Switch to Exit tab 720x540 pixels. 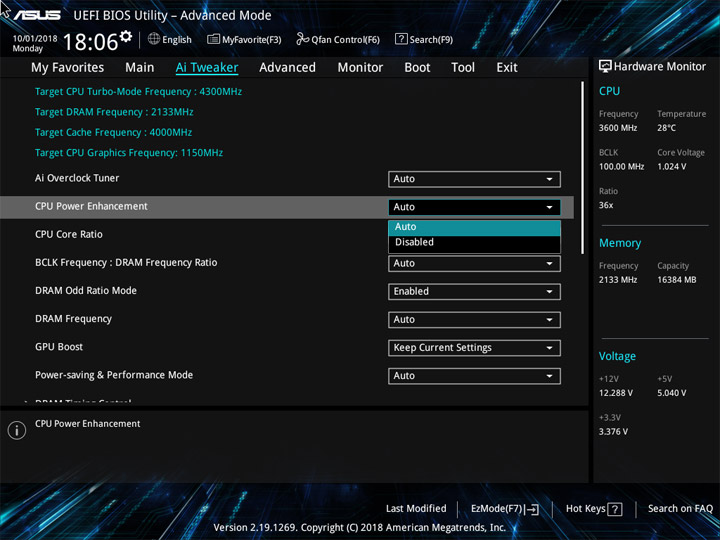coord(507,68)
